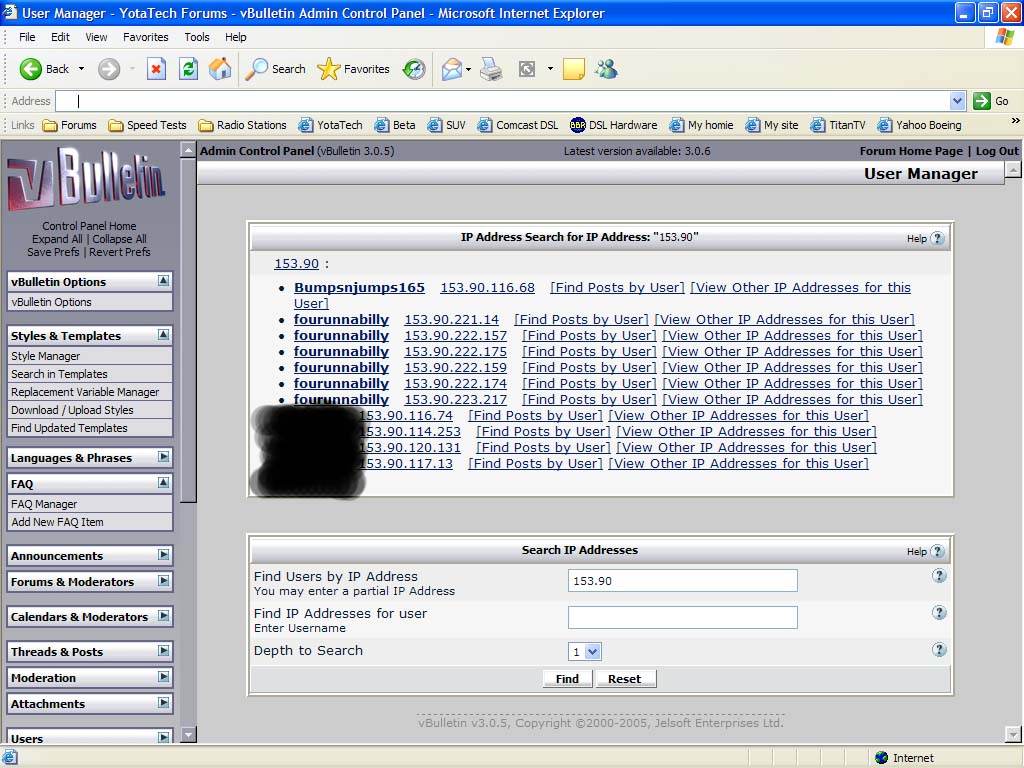Click the main page scroll down arrow

(x=1012, y=735)
